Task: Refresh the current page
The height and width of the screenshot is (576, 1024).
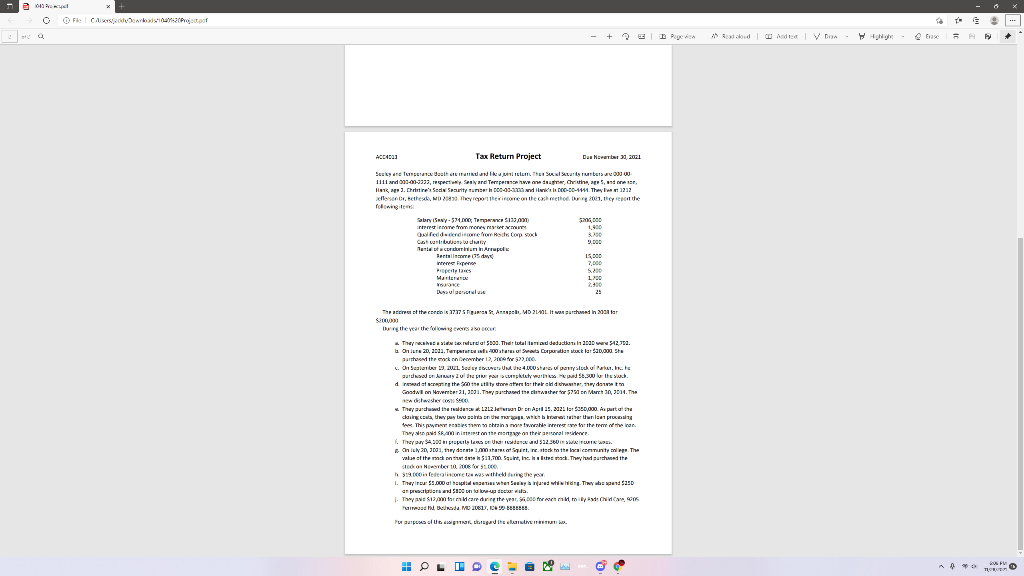Action: coord(46,20)
